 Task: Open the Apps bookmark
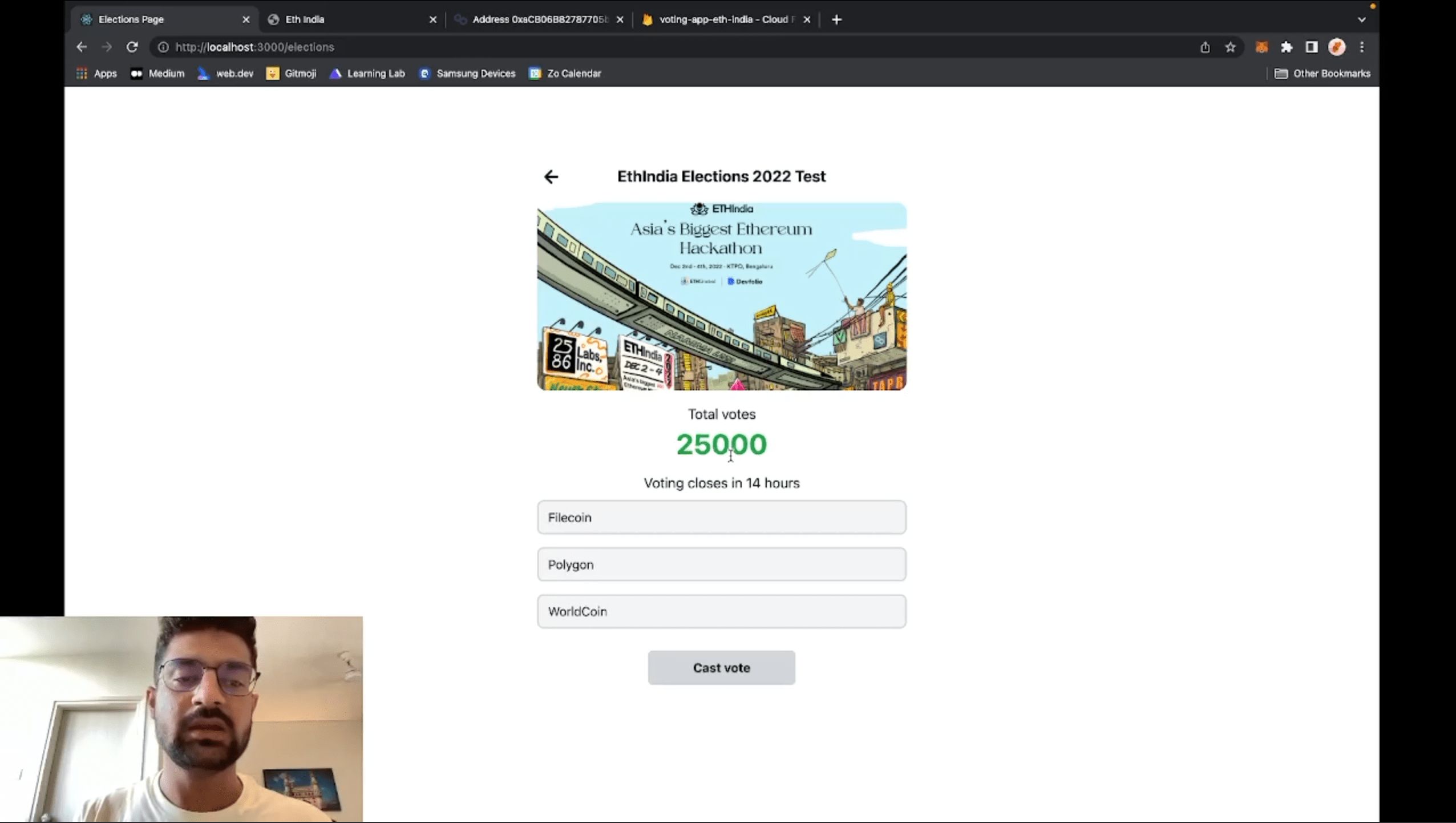(x=96, y=74)
